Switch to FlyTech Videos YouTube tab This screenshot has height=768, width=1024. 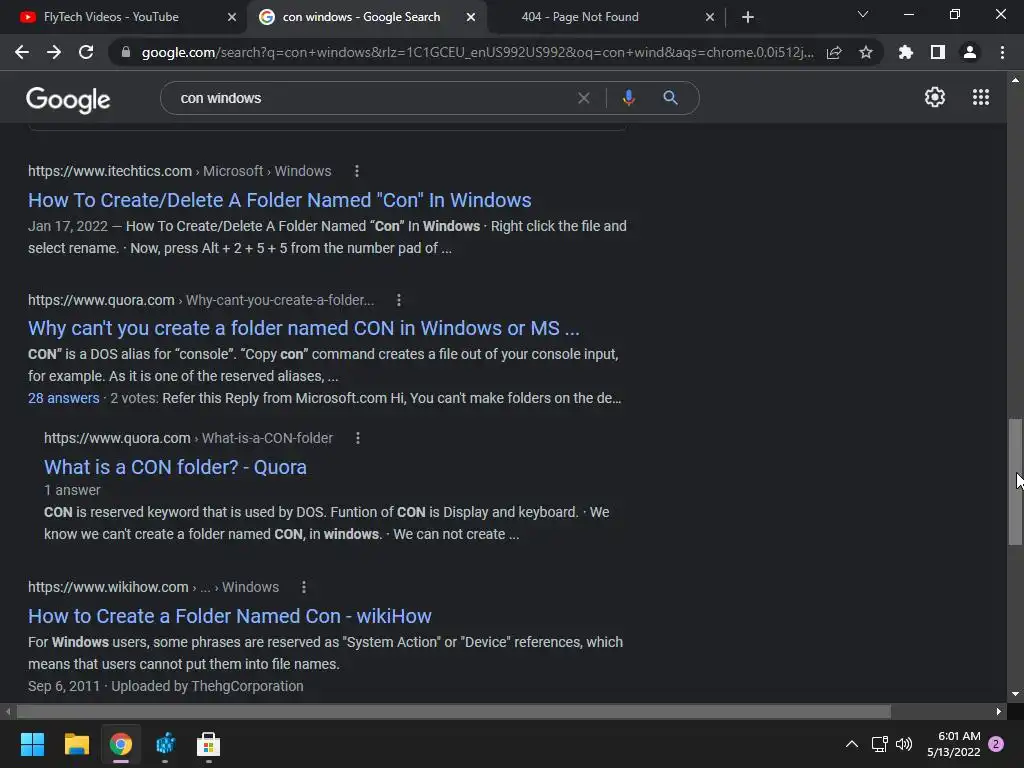coord(111,17)
